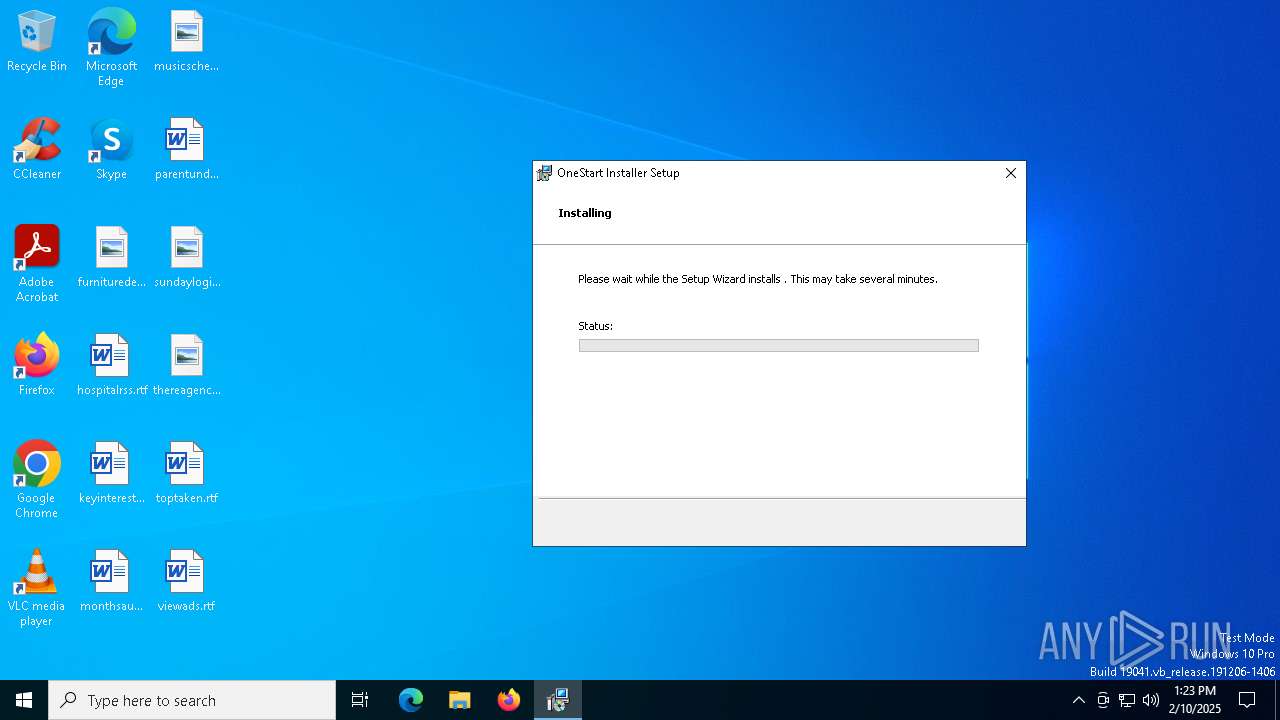Image resolution: width=1280 pixels, height=720 pixels.
Task: Open the network status tray icon
Action: 1127,700
